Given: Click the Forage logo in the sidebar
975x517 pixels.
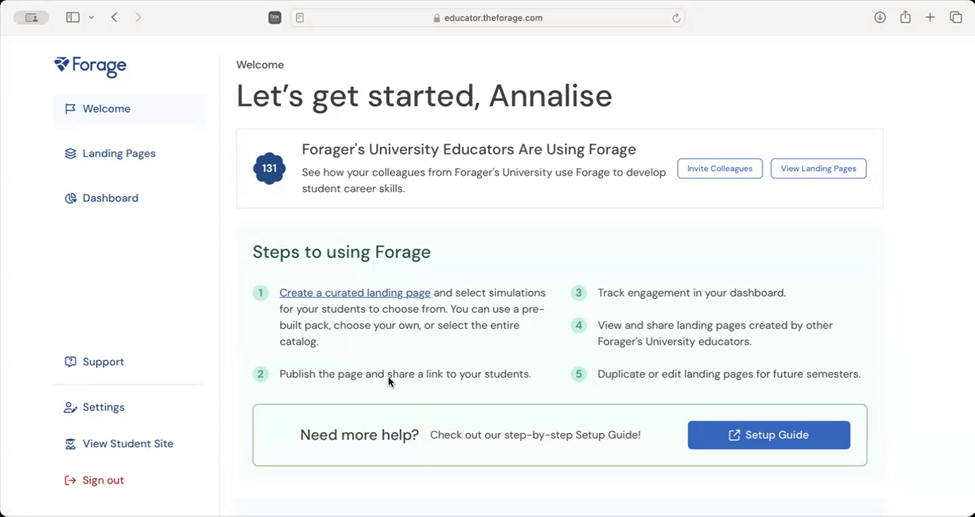Looking at the screenshot, I should (90, 66).
